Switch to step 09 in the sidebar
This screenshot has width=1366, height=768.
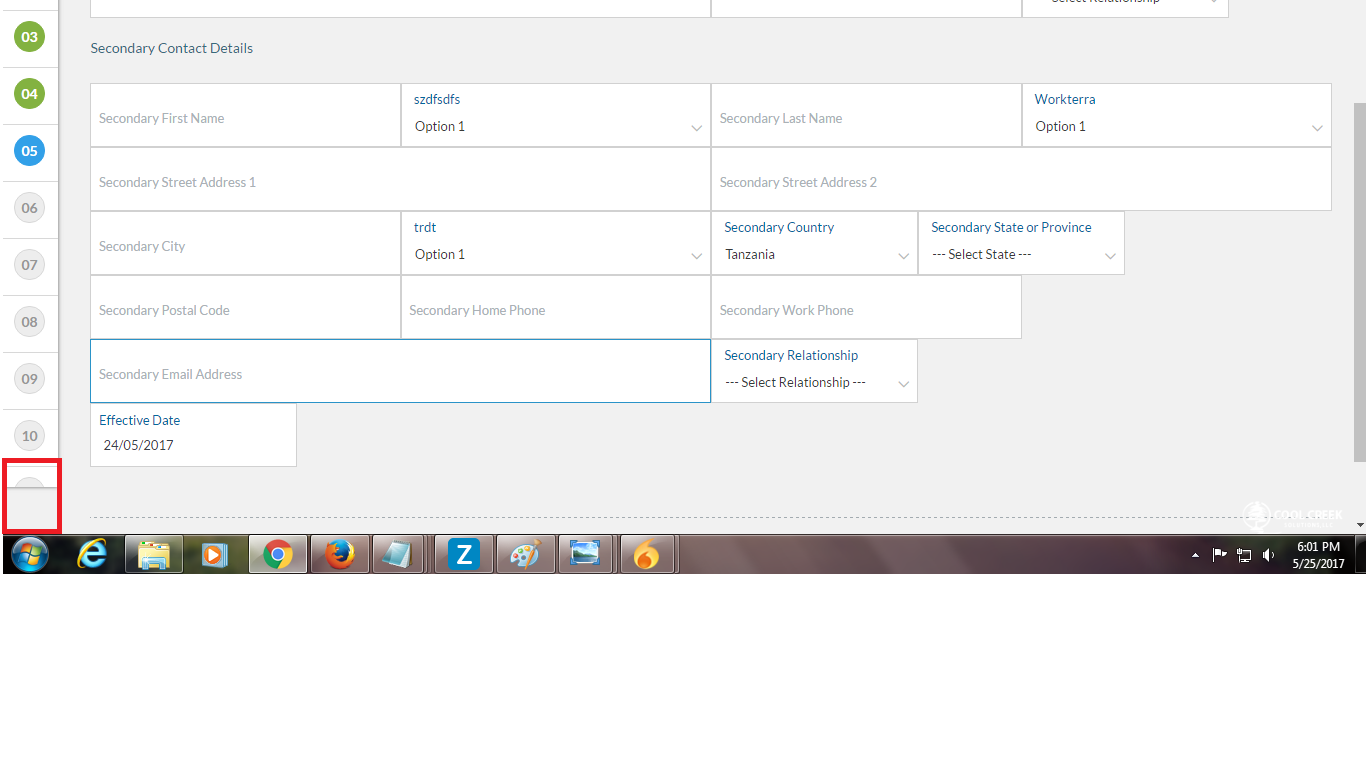[x=29, y=378]
